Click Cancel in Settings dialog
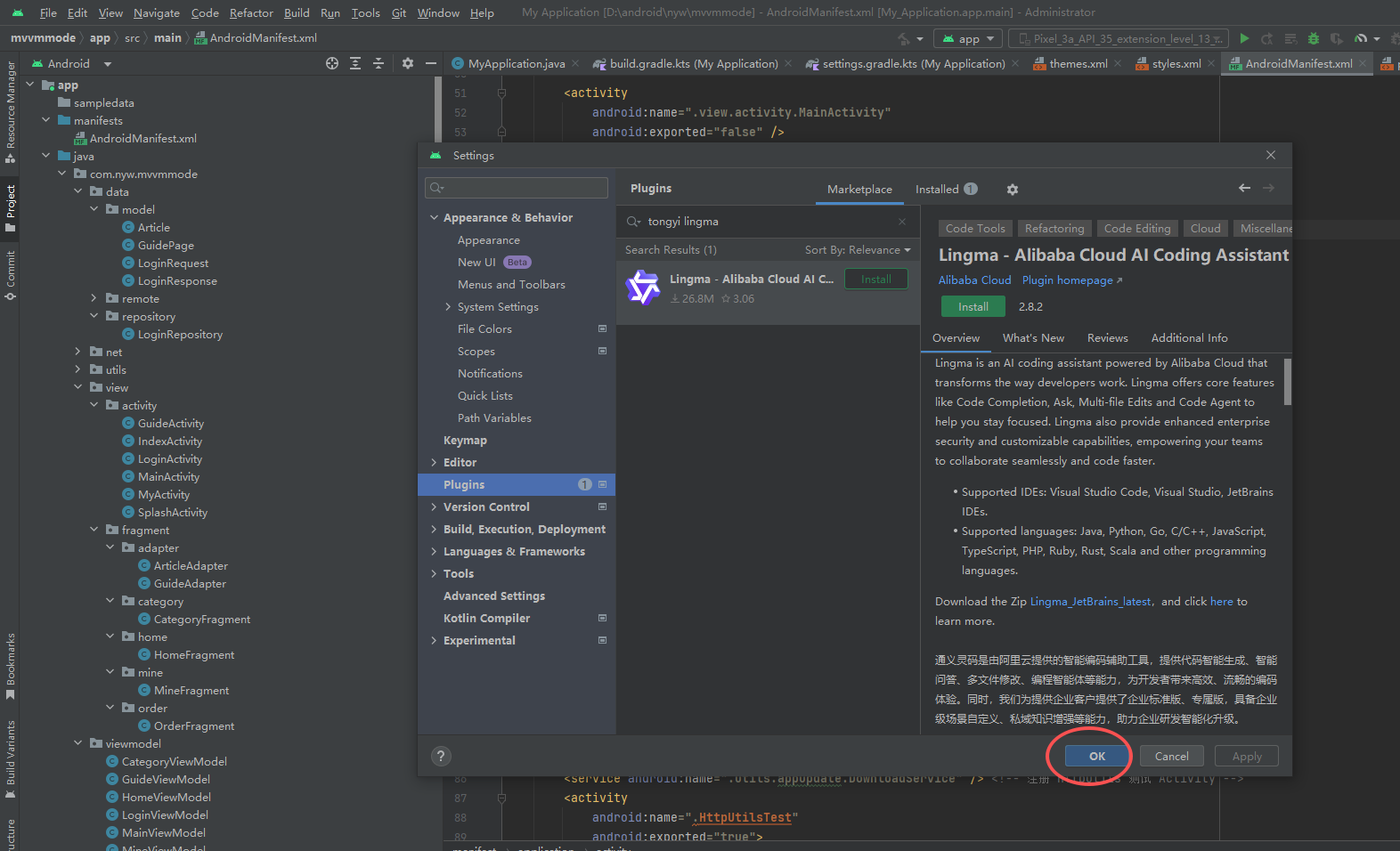The width and height of the screenshot is (1400, 851). tap(1171, 756)
